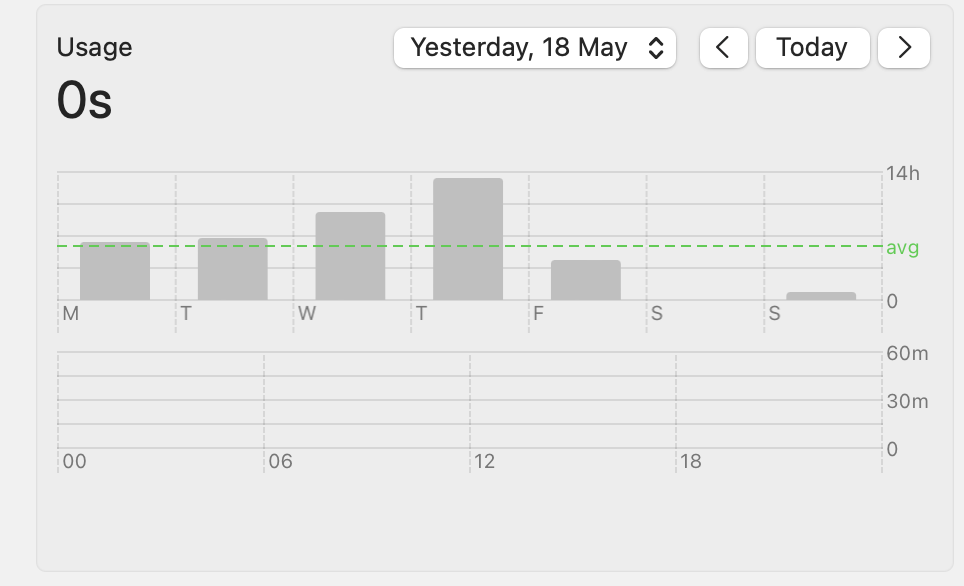
Task: Click the 06 hour marker
Action: (281, 462)
